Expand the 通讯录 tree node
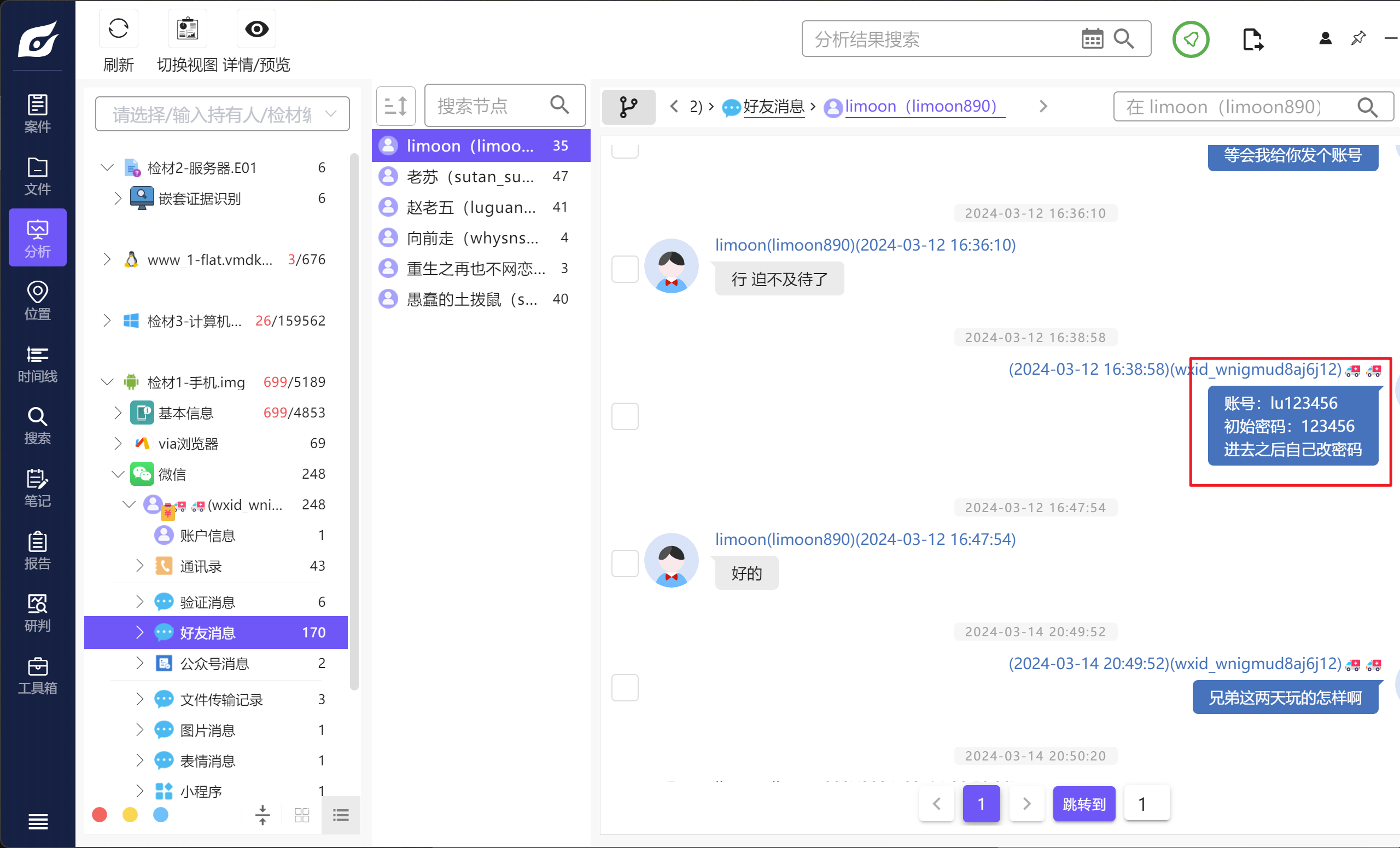Viewport: 1400px width, 848px height. [140, 566]
